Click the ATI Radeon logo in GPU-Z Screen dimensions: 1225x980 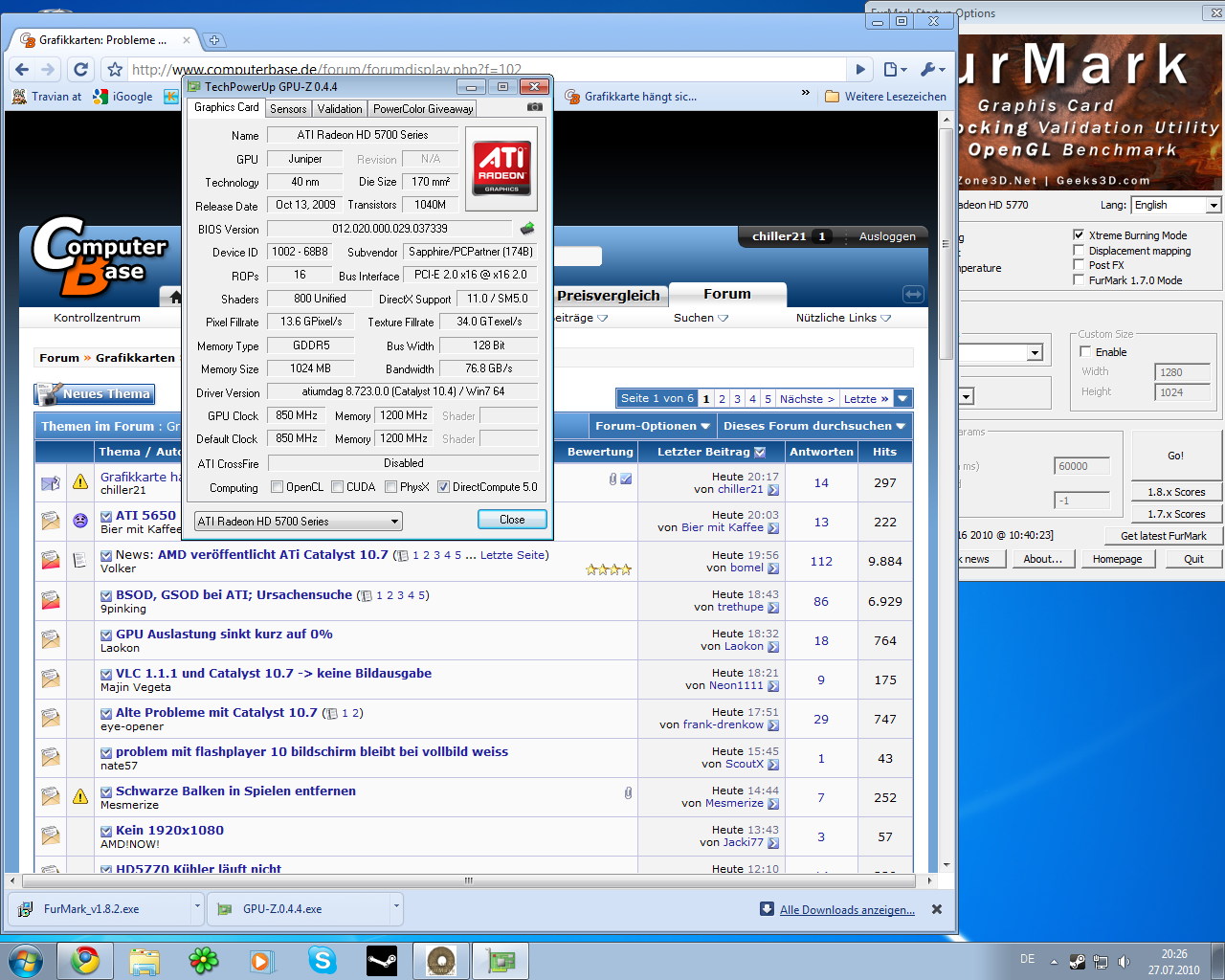point(501,169)
